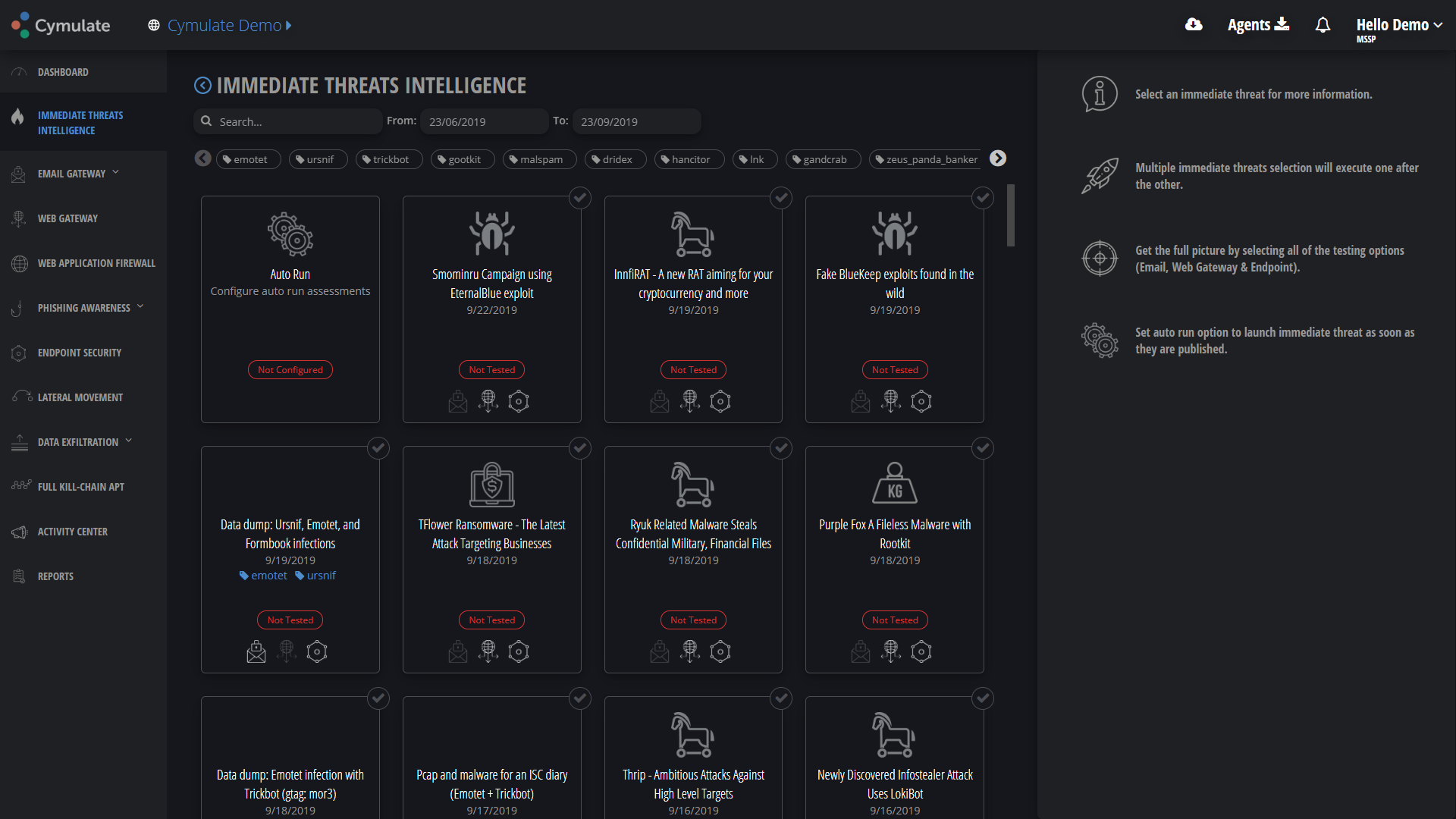Open Reports in sidebar
Image resolution: width=1456 pixels, height=819 pixels.
tap(83, 576)
